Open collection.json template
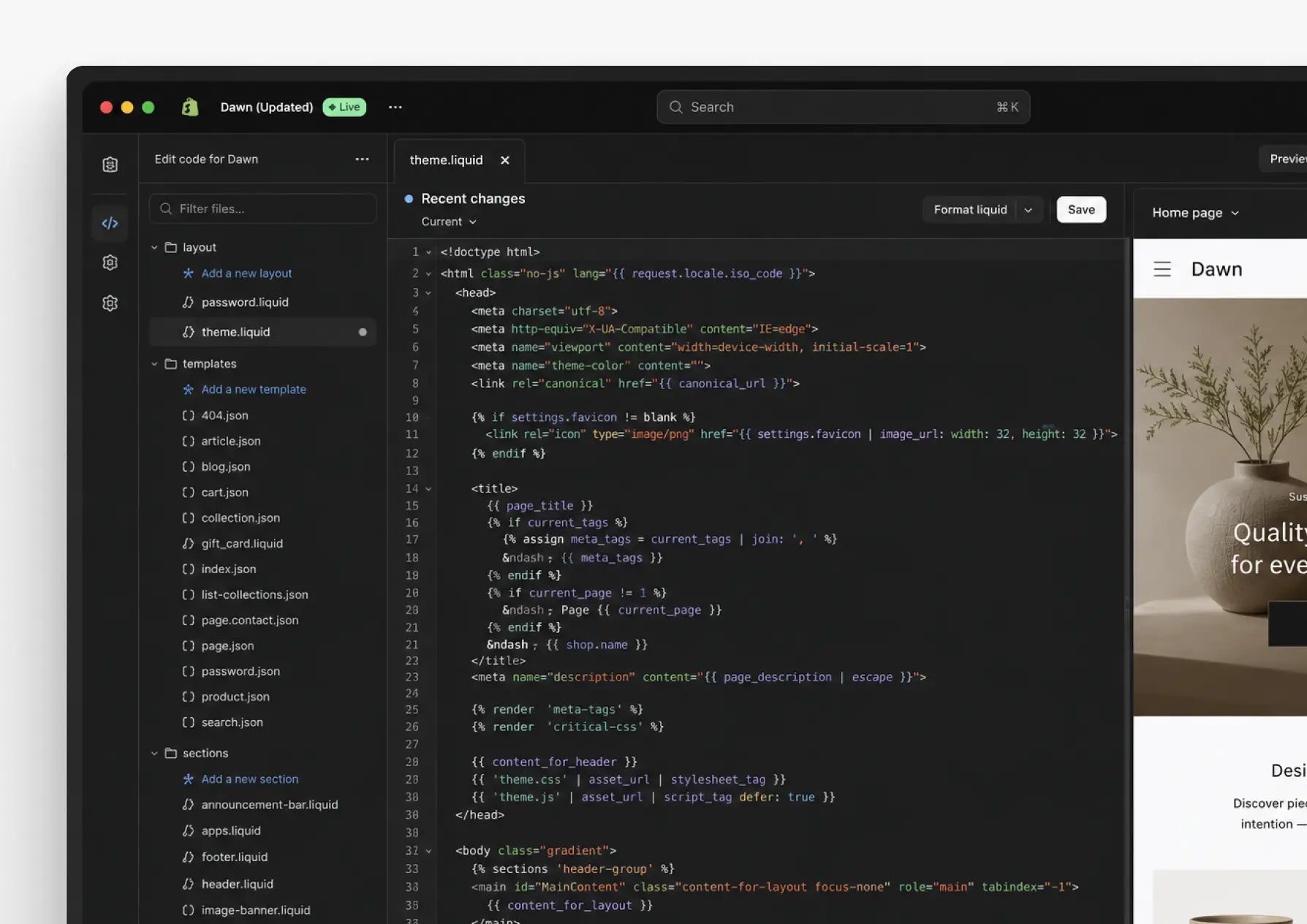The height and width of the screenshot is (924, 1307). [x=240, y=518]
